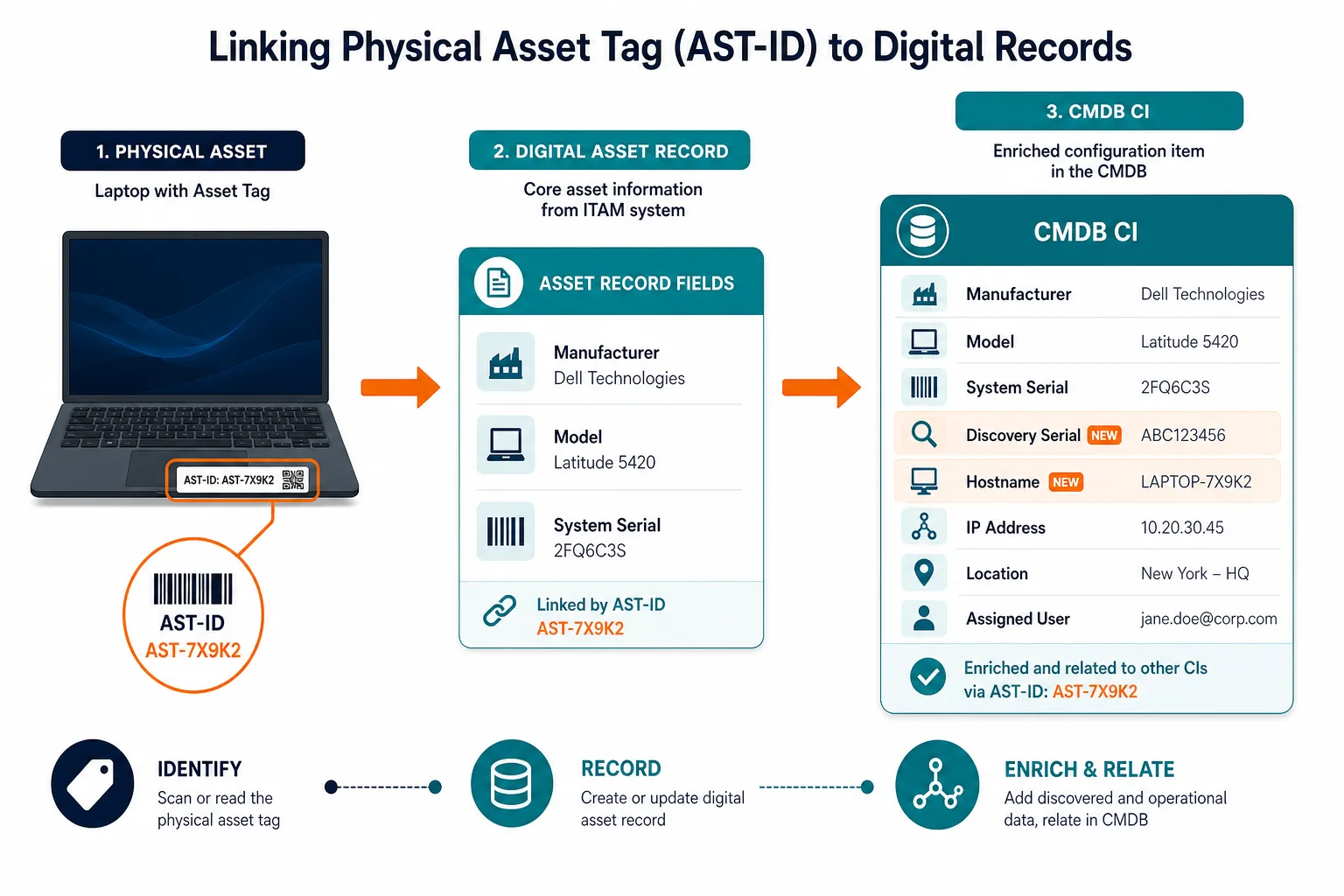Click the QR code on the laptop asset tag
Screen dimensions: 1344x896
click(293, 479)
